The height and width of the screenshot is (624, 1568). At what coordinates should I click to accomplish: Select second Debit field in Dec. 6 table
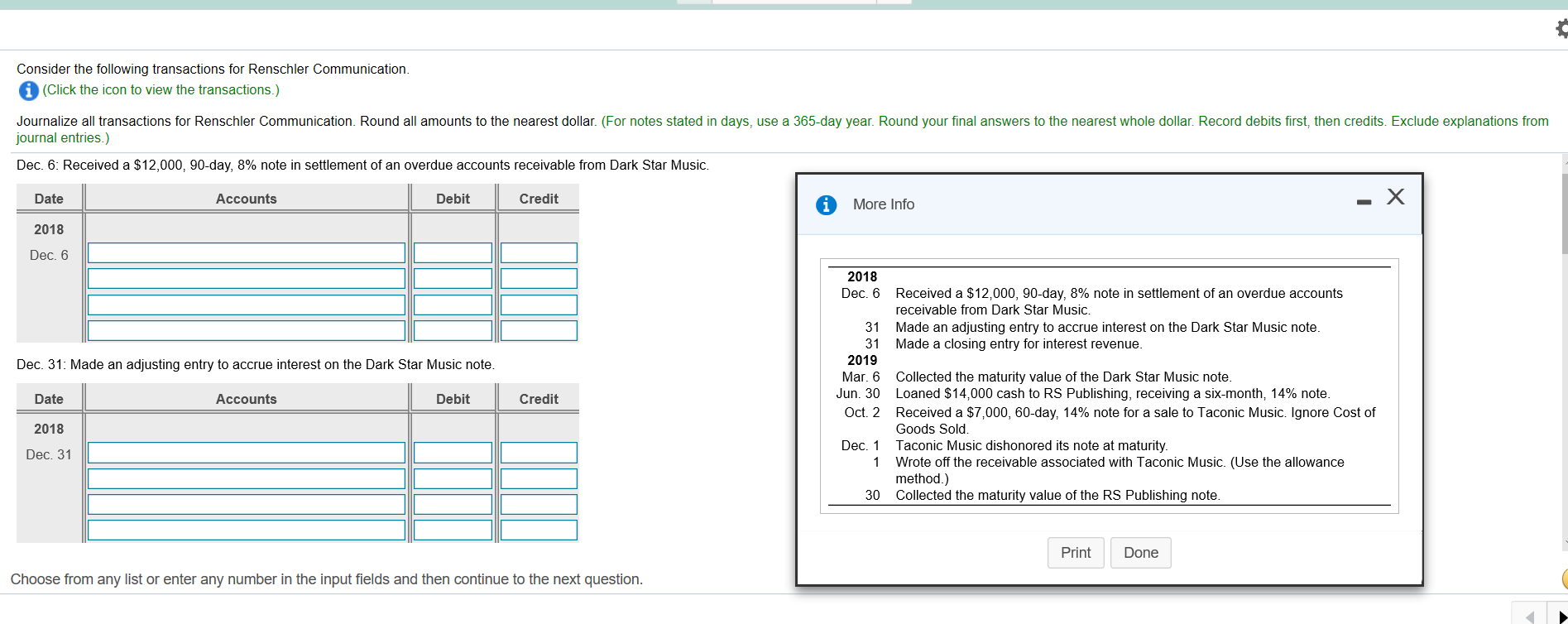(453, 278)
